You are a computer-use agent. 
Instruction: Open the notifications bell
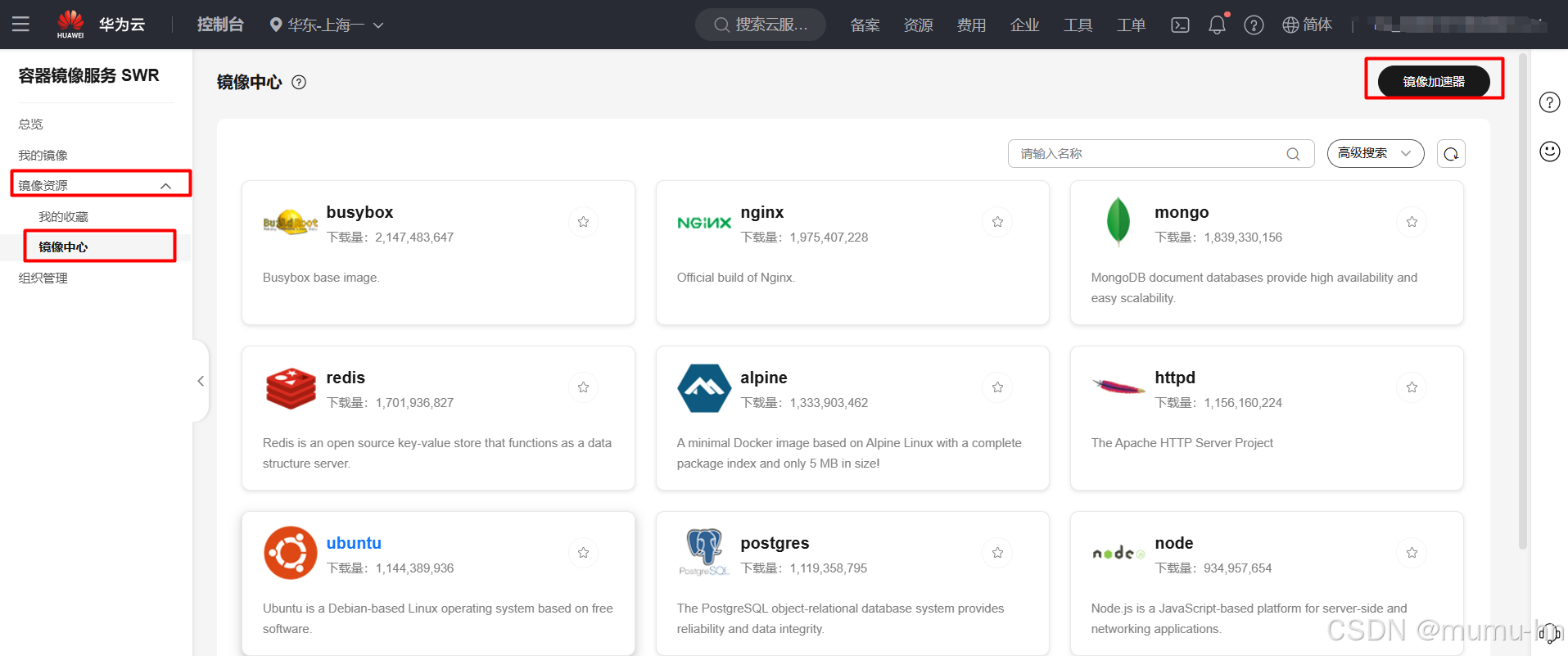[1218, 25]
